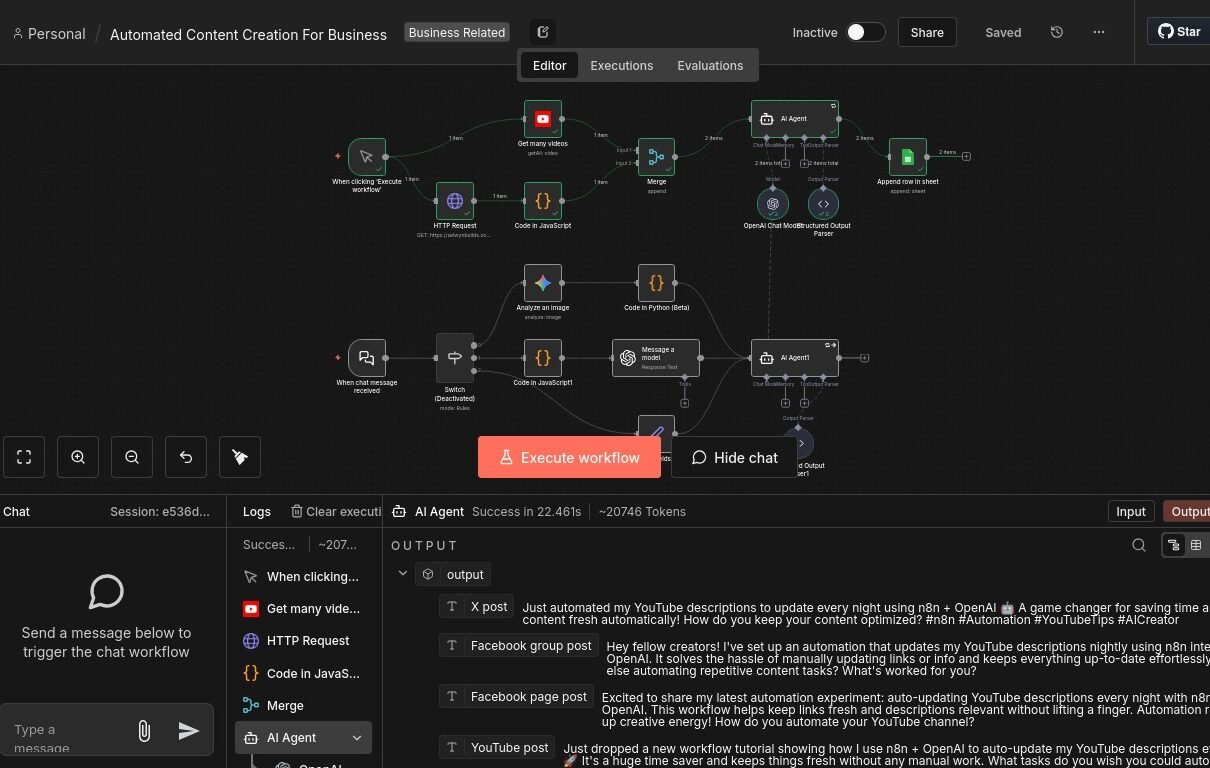
Task: Select the 'Get many videos' YouTube node
Action: 543,119
